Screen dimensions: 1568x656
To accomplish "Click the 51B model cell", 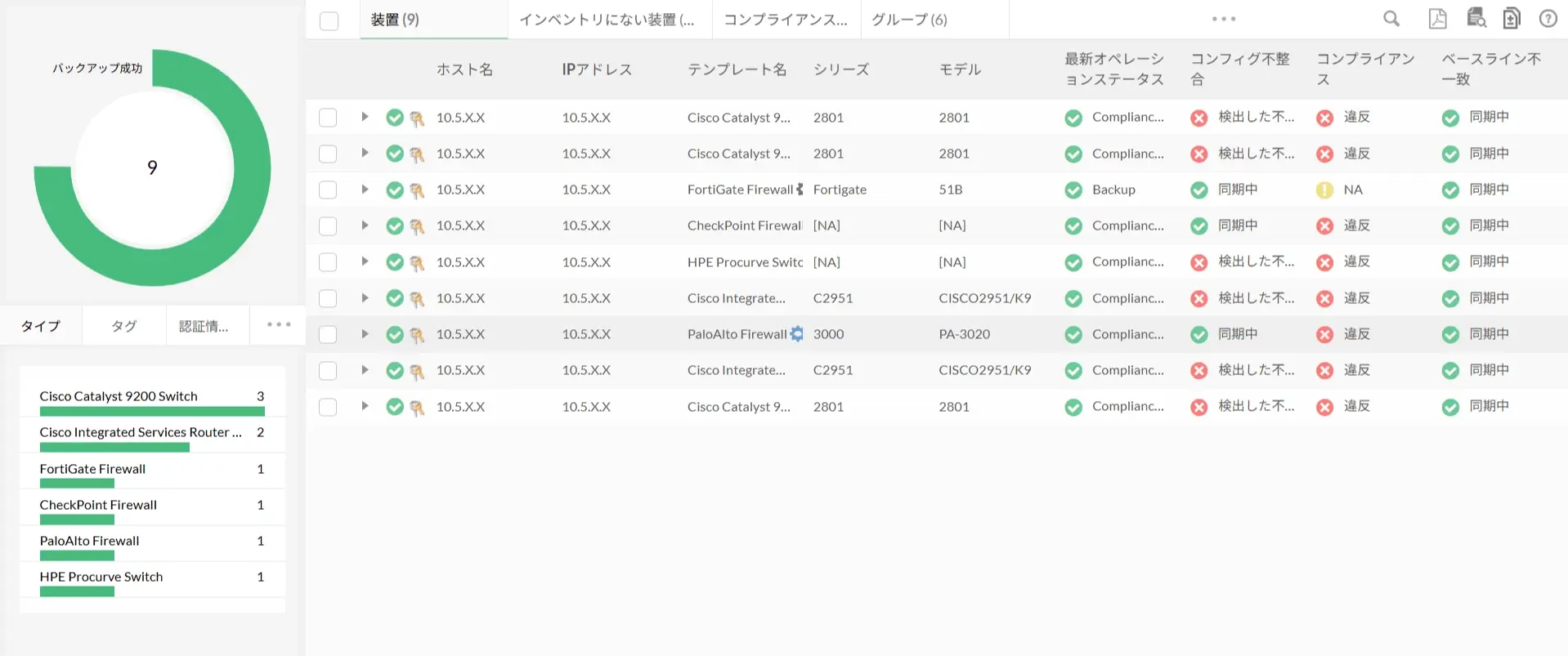I will pyautogui.click(x=950, y=190).
